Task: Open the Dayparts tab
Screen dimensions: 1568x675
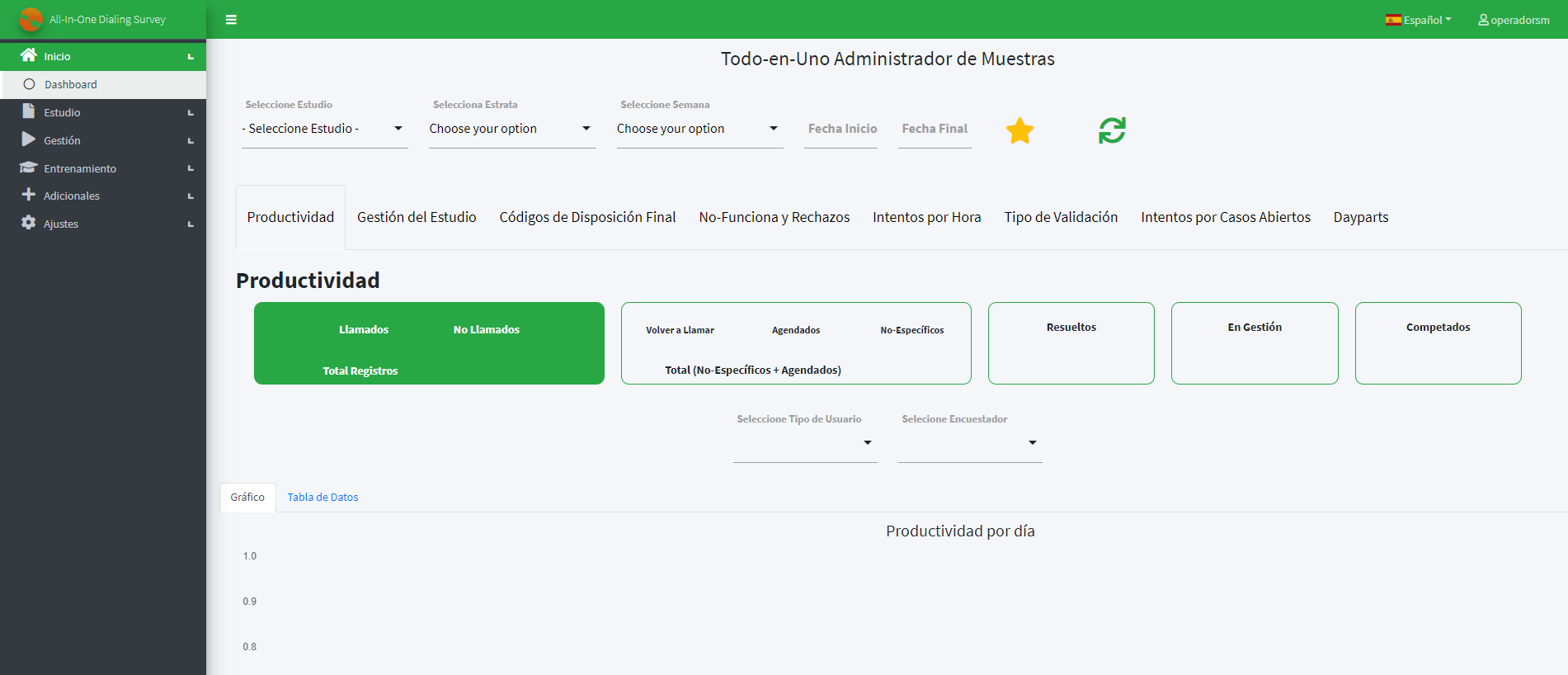Action: click(x=1361, y=217)
